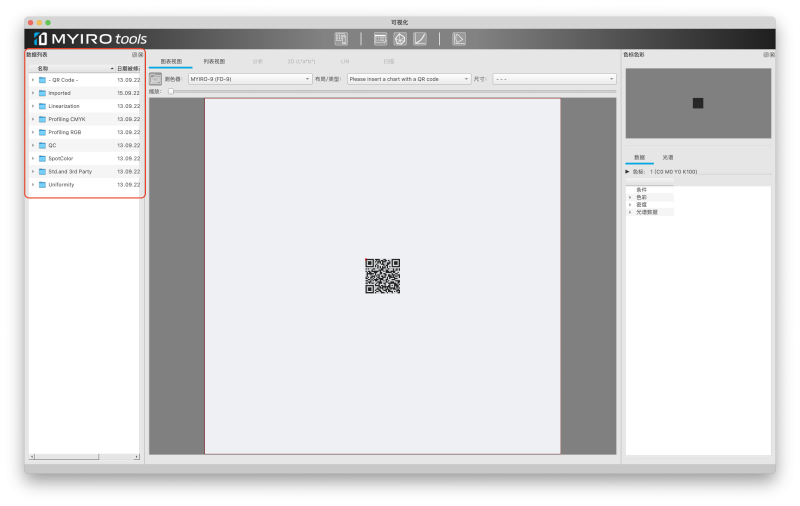This screenshot has height=506, width=800.
Task: Sort data list by date modified column header
Action: click(x=128, y=68)
